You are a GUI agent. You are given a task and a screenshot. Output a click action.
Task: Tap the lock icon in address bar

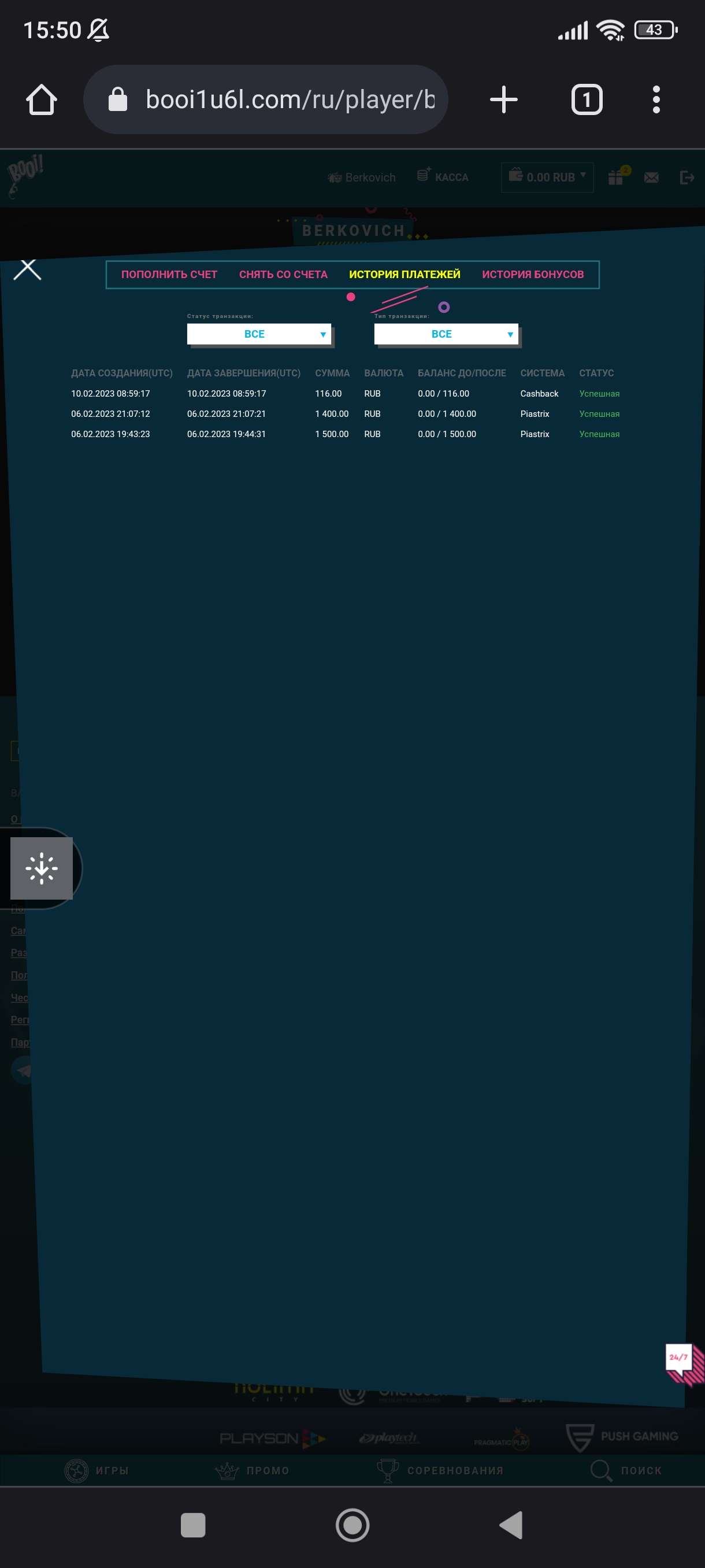[x=117, y=99]
